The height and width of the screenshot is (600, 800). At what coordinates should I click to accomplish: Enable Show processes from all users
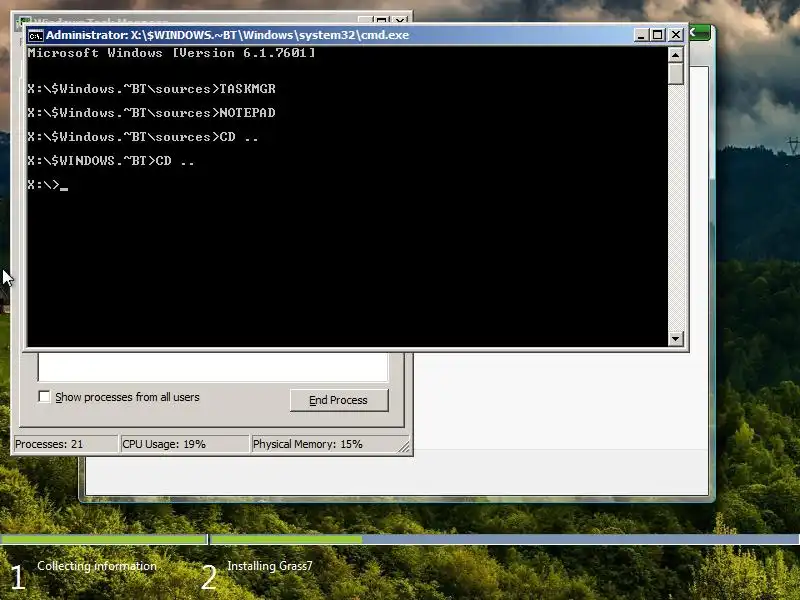[x=44, y=396]
